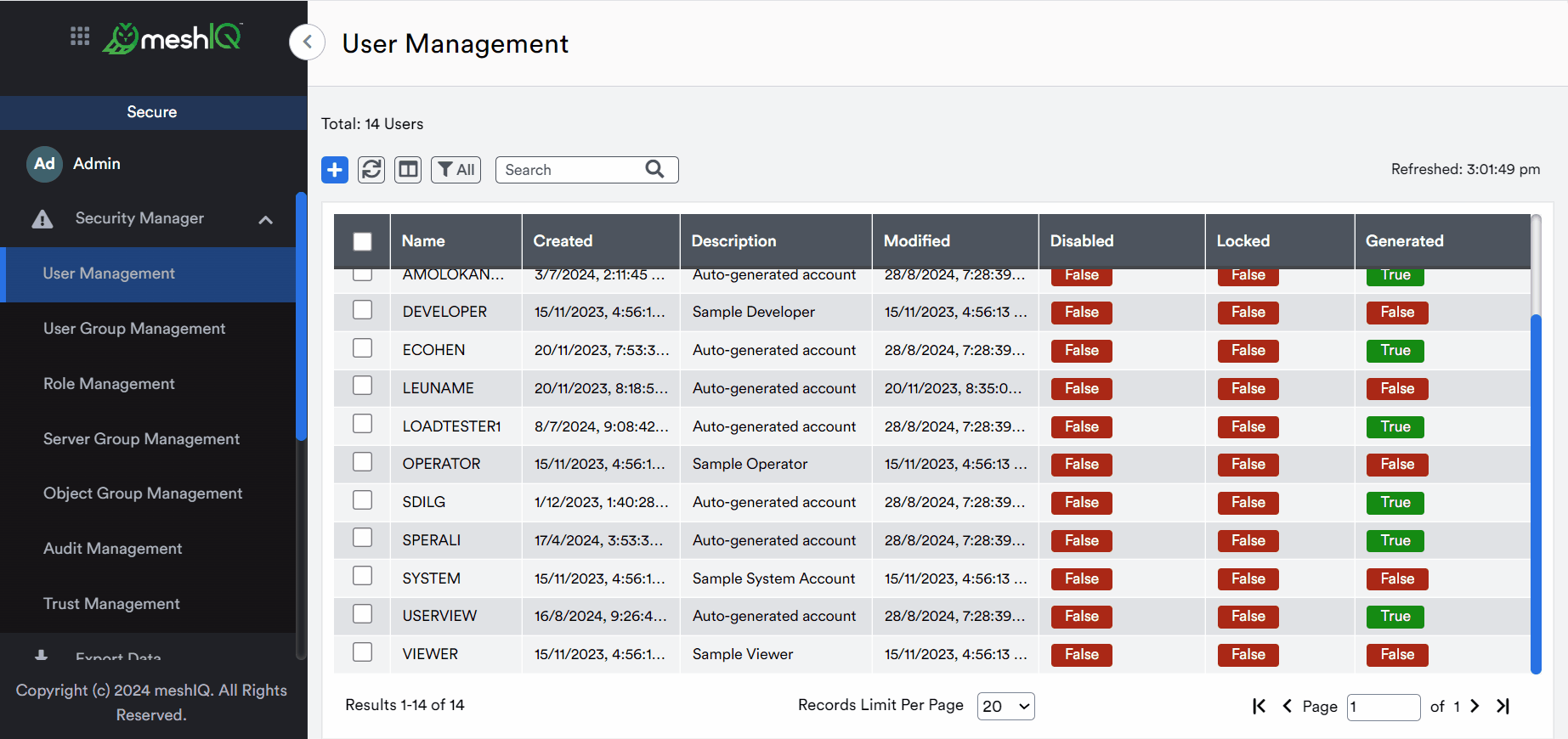Open the column chooser icon
Screen dimensions: 1568x739
408,170
